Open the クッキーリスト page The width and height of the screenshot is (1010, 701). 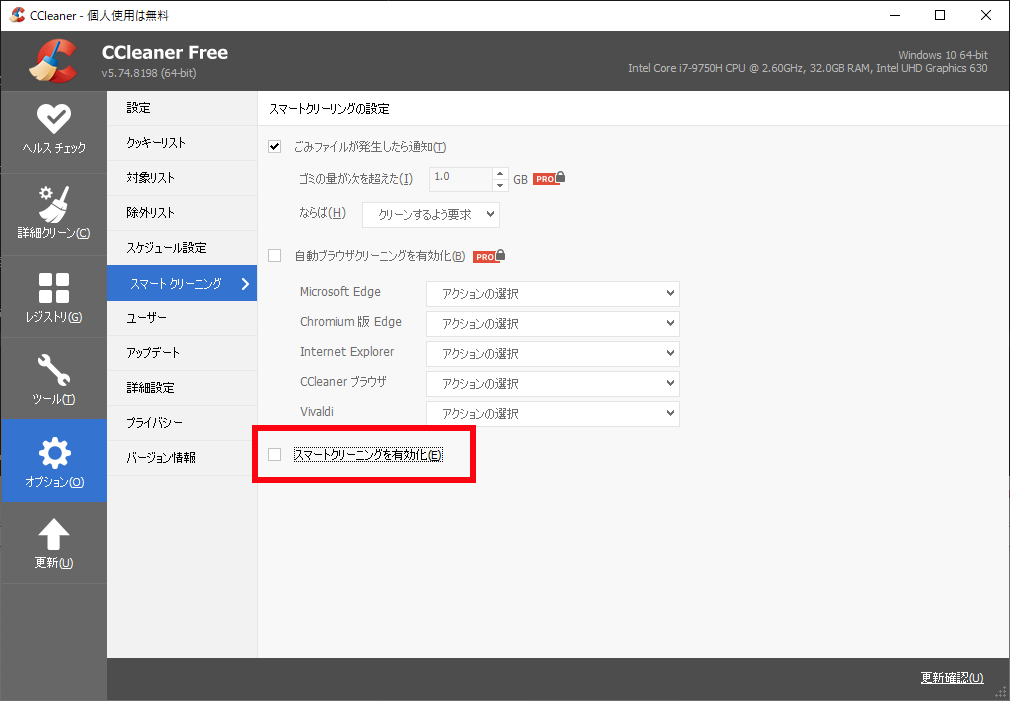click(x=182, y=142)
